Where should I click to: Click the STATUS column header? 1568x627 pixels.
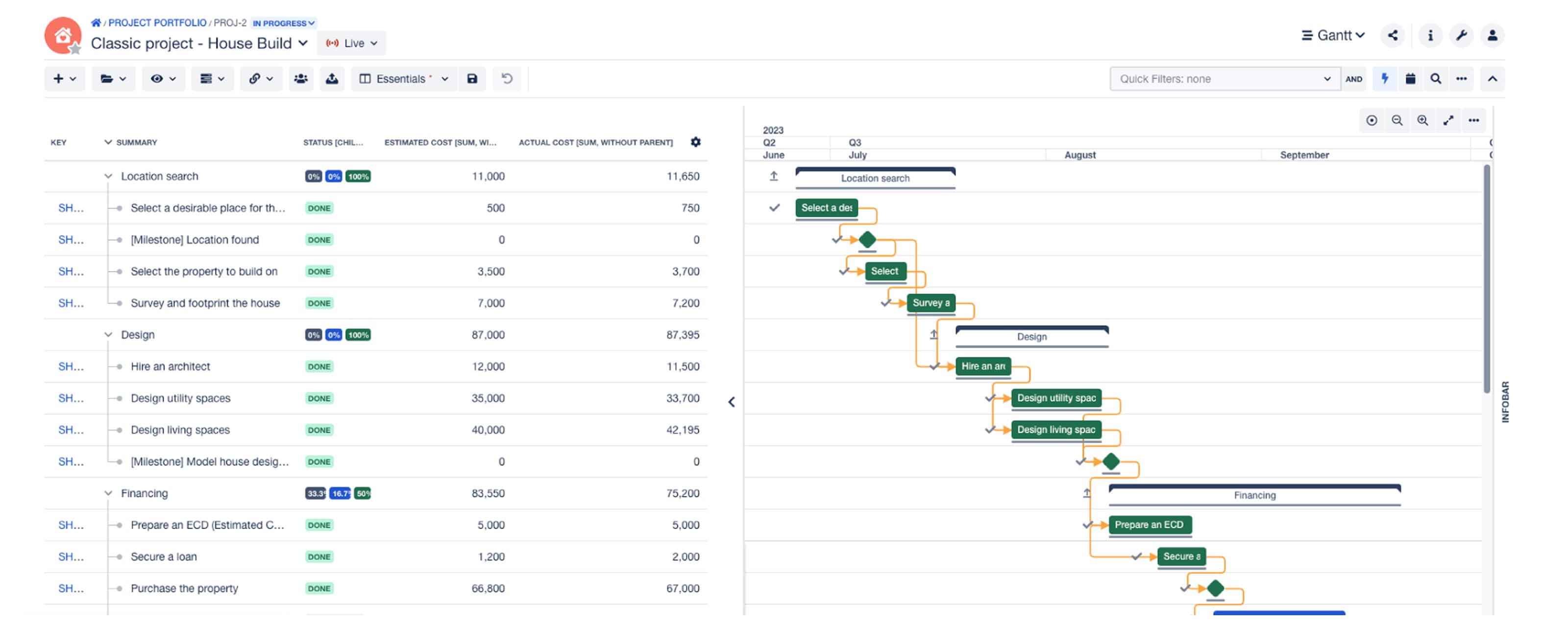point(333,143)
